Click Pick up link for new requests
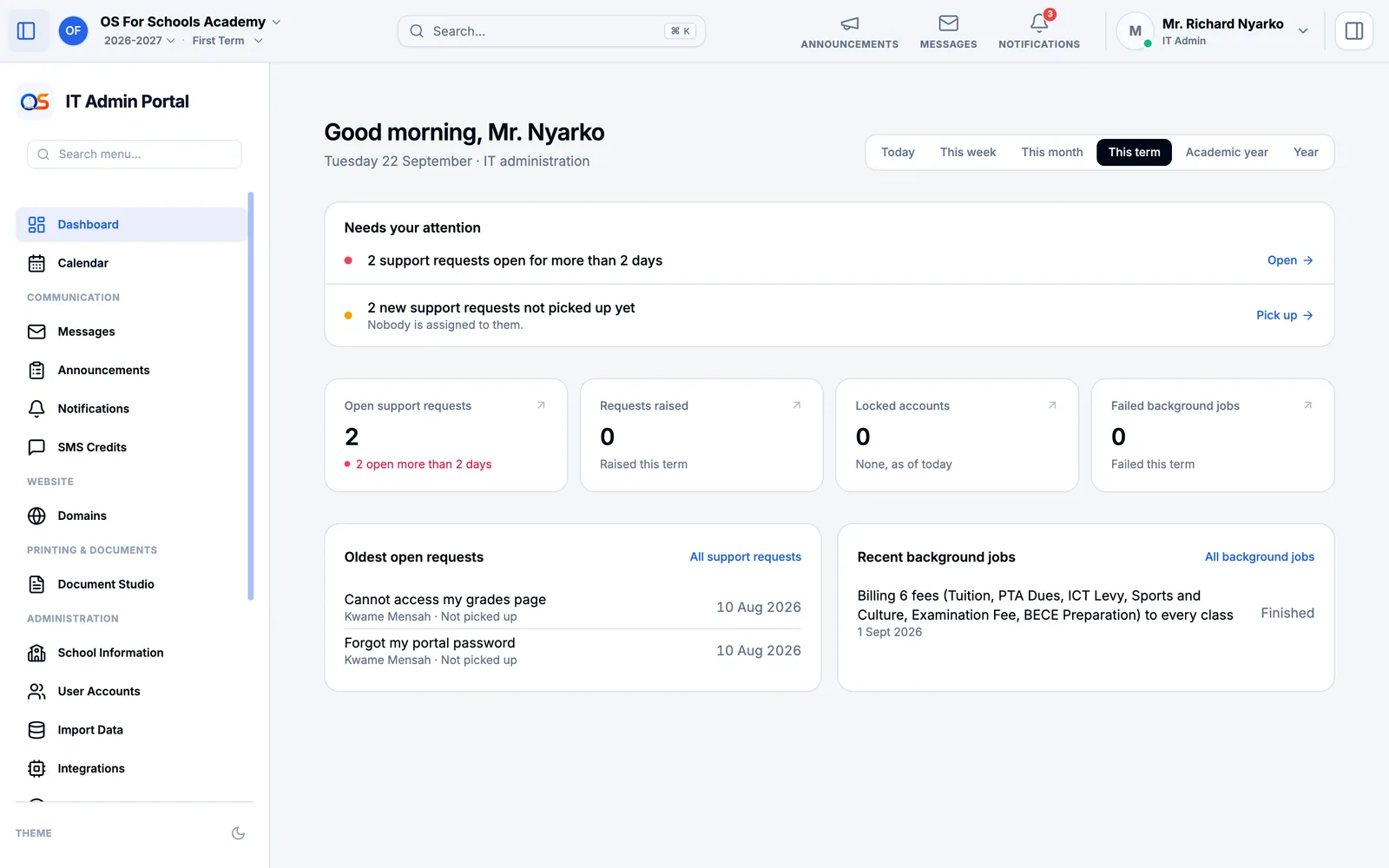Screen dimensions: 1389x868 (1285, 315)
